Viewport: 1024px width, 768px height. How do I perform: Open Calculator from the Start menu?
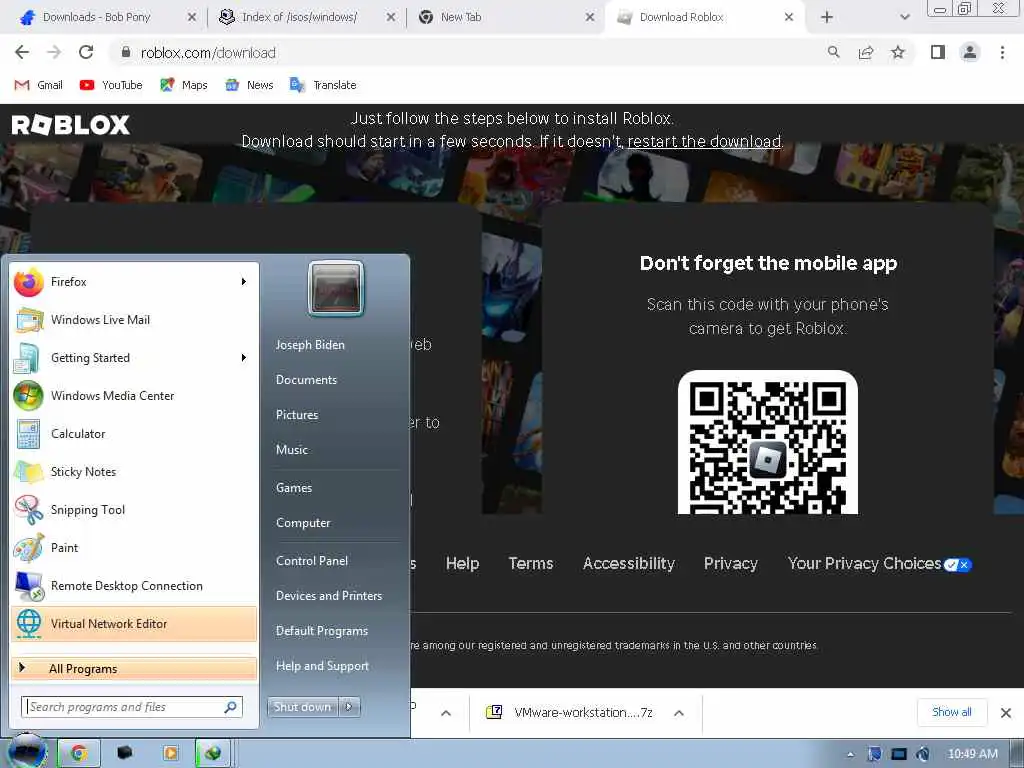(134, 434)
